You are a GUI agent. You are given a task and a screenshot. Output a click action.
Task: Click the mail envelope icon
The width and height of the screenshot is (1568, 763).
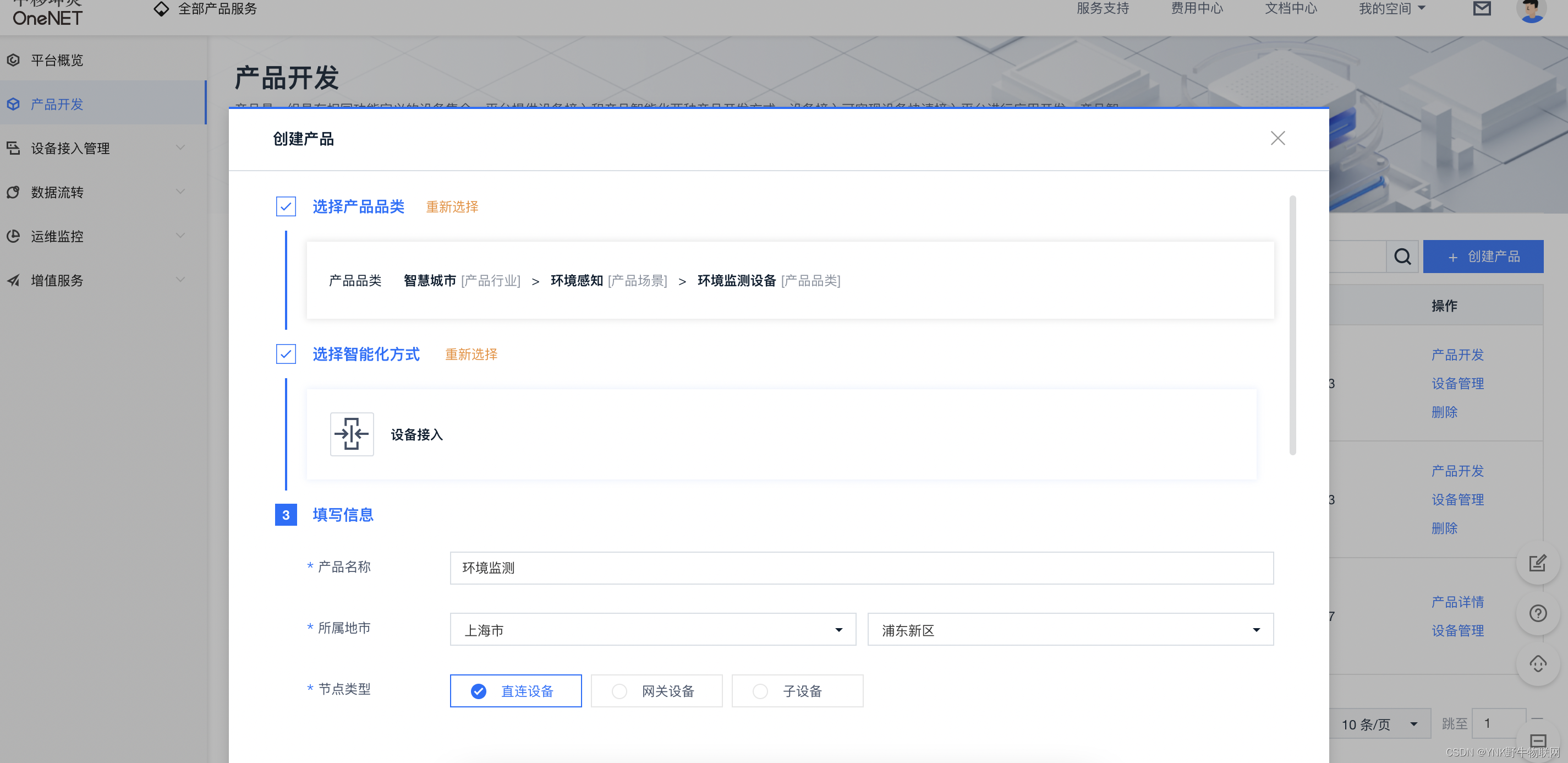click(1482, 8)
